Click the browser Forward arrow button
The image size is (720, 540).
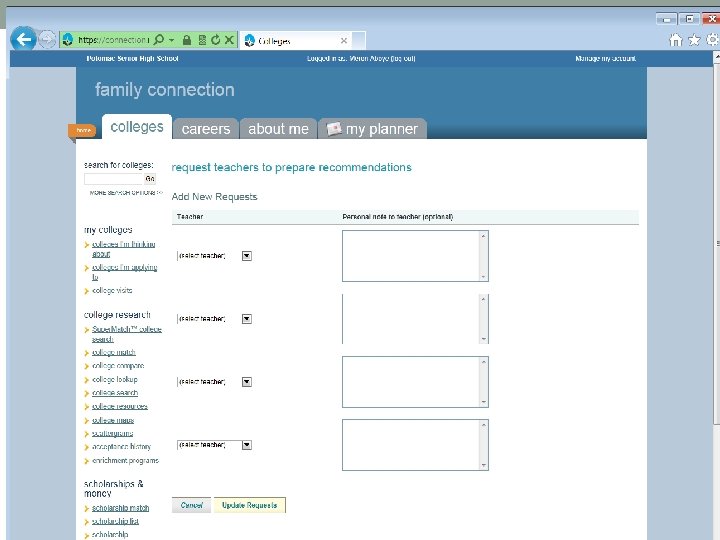[46, 39]
